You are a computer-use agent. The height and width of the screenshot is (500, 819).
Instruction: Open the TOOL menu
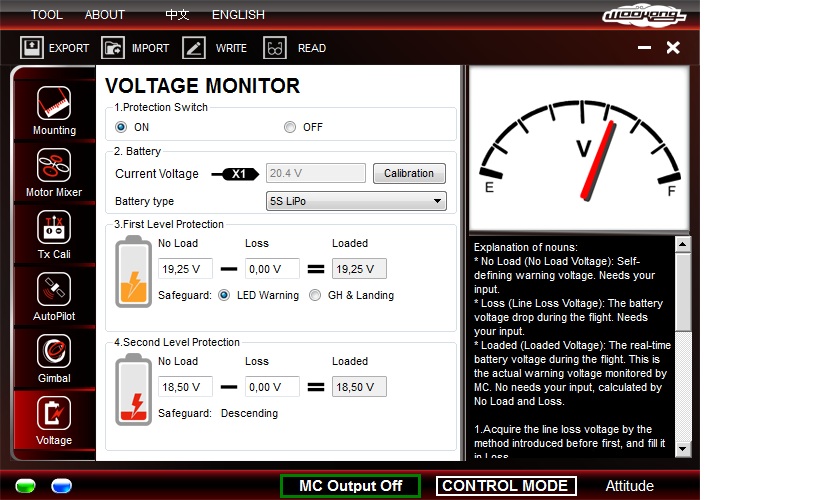coord(46,15)
